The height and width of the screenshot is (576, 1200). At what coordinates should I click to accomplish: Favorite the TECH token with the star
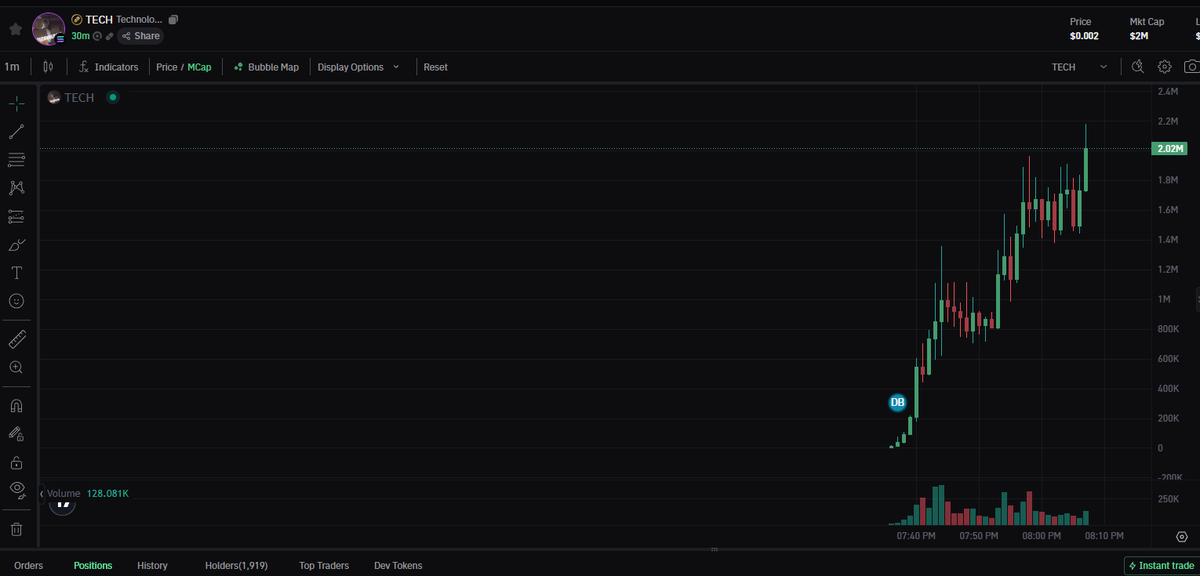15,29
